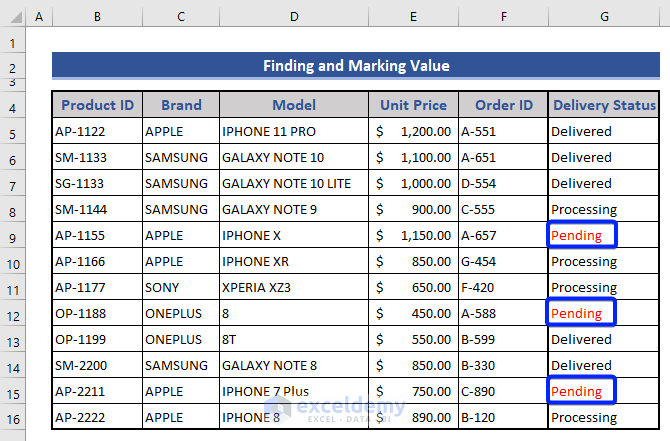This screenshot has height=441, width=670.
Task: Click the 'Product ID' header cell
Action: point(97,105)
